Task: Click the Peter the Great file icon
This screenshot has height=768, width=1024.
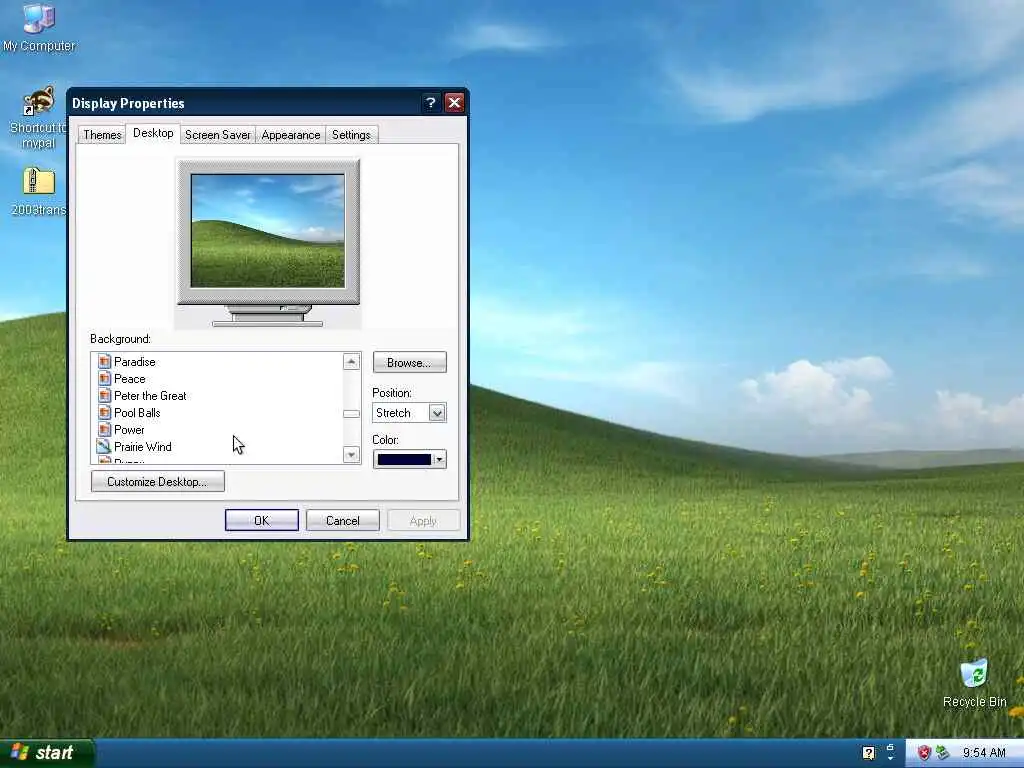Action: (104, 395)
